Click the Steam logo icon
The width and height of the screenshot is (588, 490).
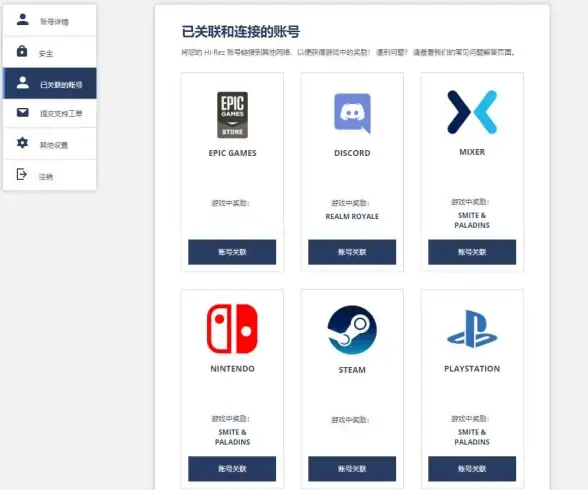(352, 330)
